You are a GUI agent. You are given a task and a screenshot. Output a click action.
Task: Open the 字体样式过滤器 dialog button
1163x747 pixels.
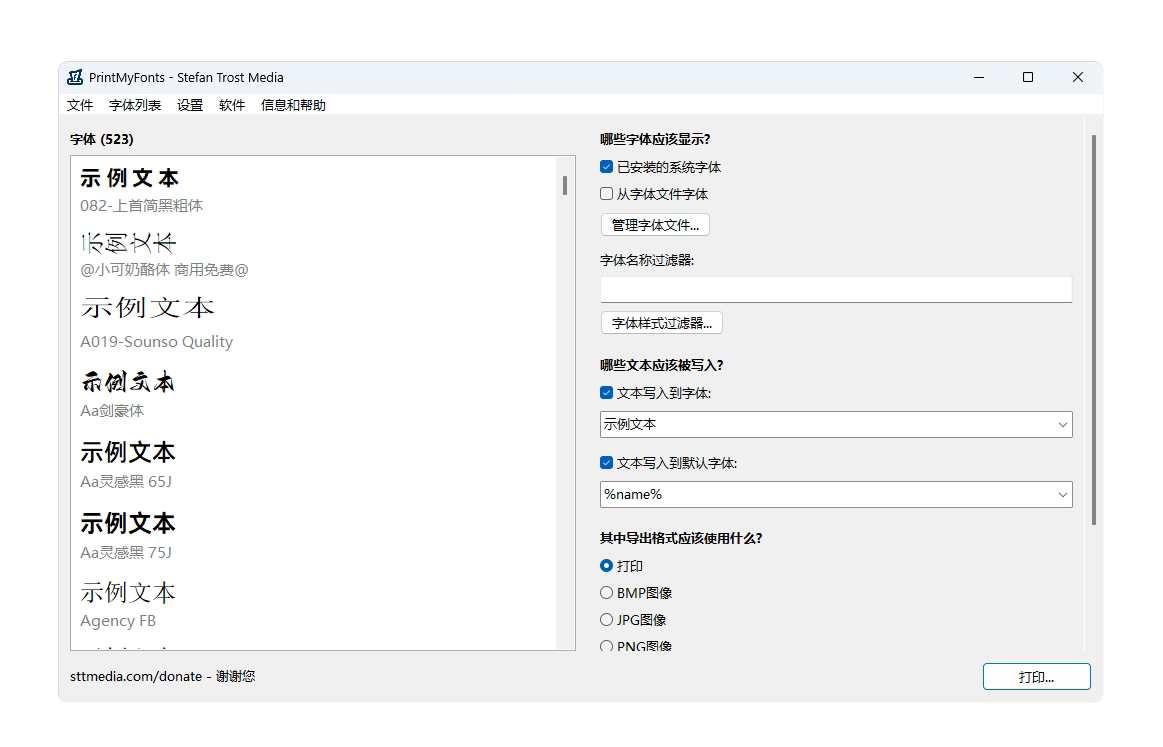coord(661,323)
